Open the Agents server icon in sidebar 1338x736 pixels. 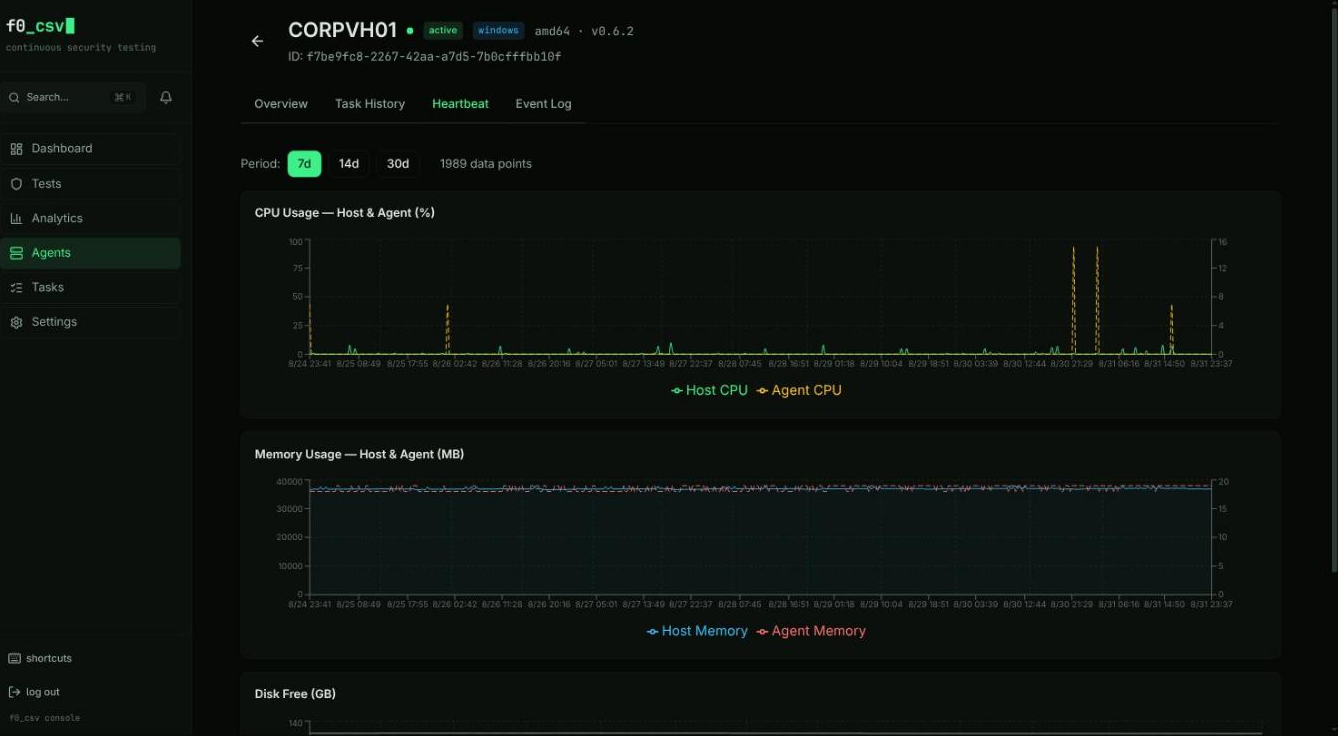point(16,253)
